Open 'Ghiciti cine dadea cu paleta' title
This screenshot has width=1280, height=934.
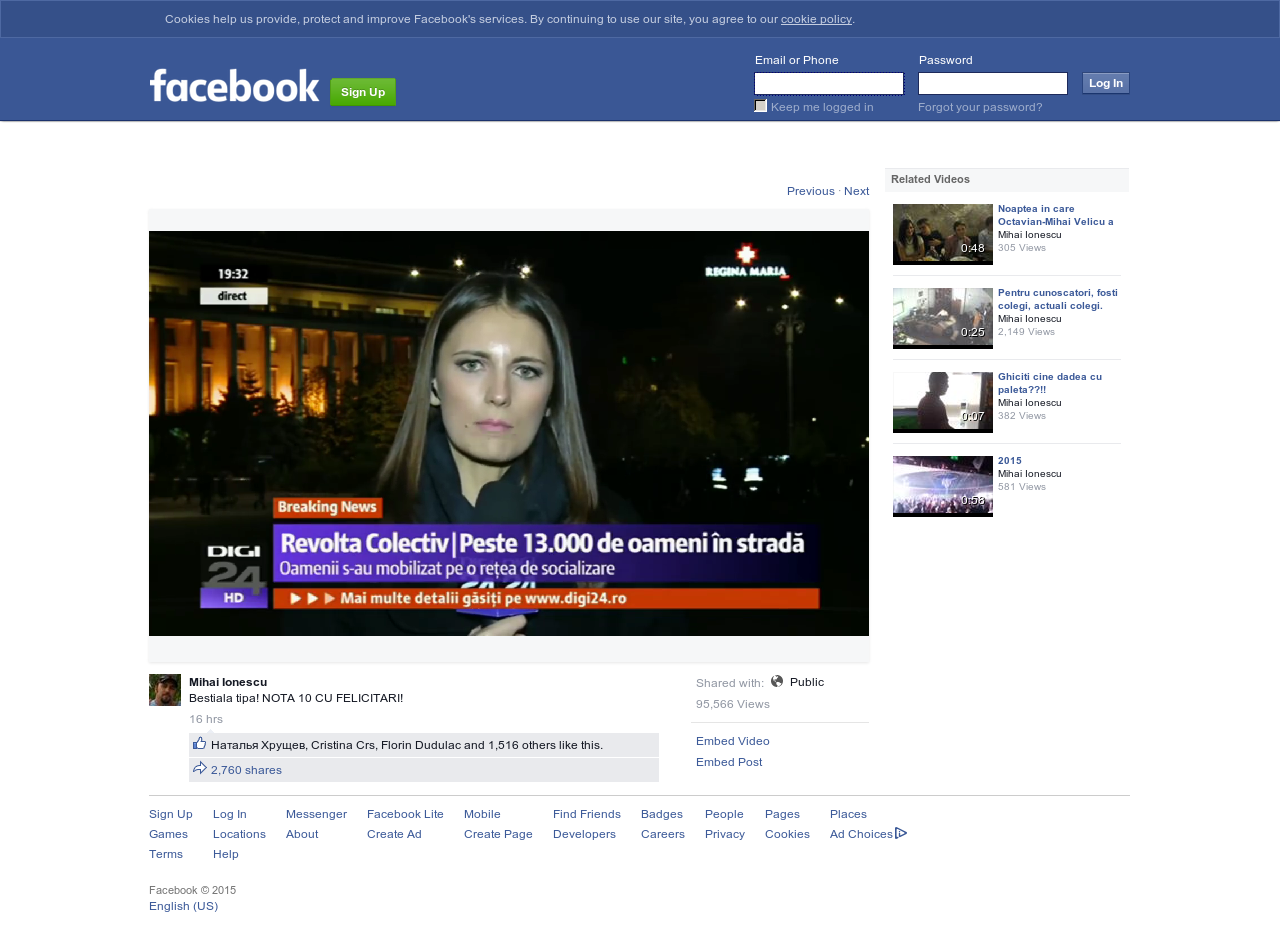click(1050, 383)
